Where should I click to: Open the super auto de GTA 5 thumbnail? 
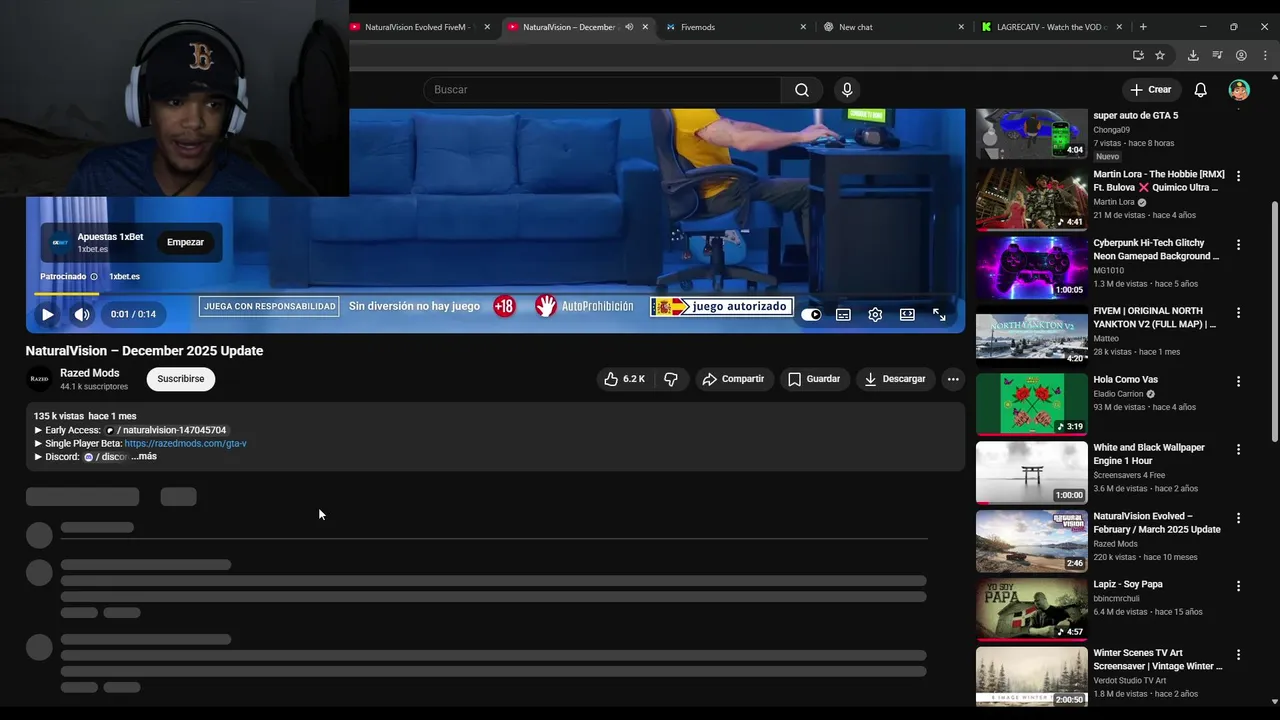(1031, 134)
